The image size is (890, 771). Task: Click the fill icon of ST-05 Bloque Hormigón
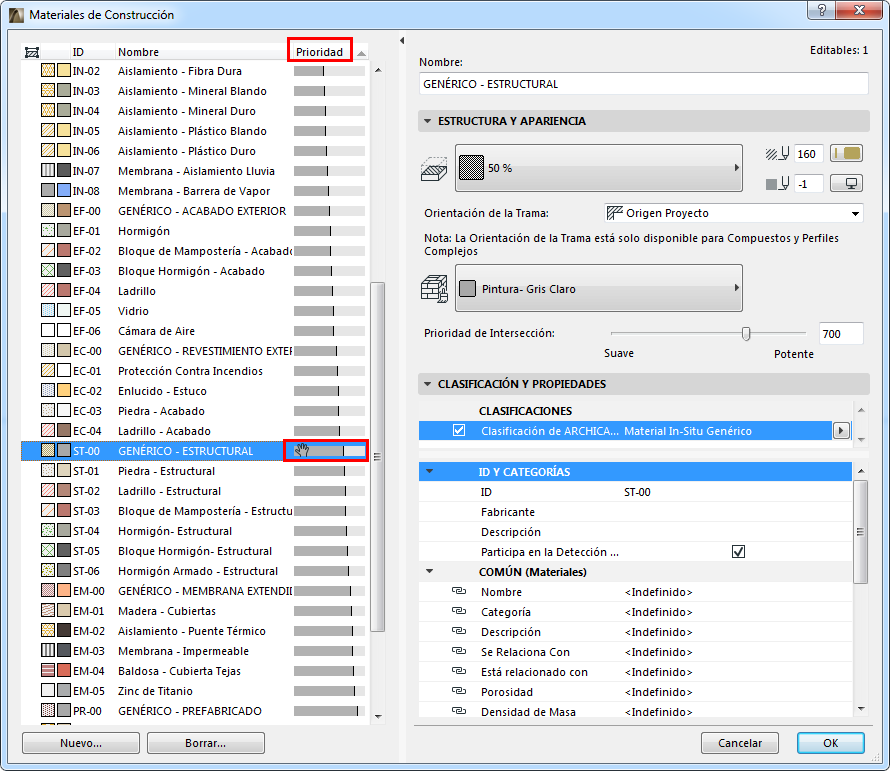coord(48,551)
